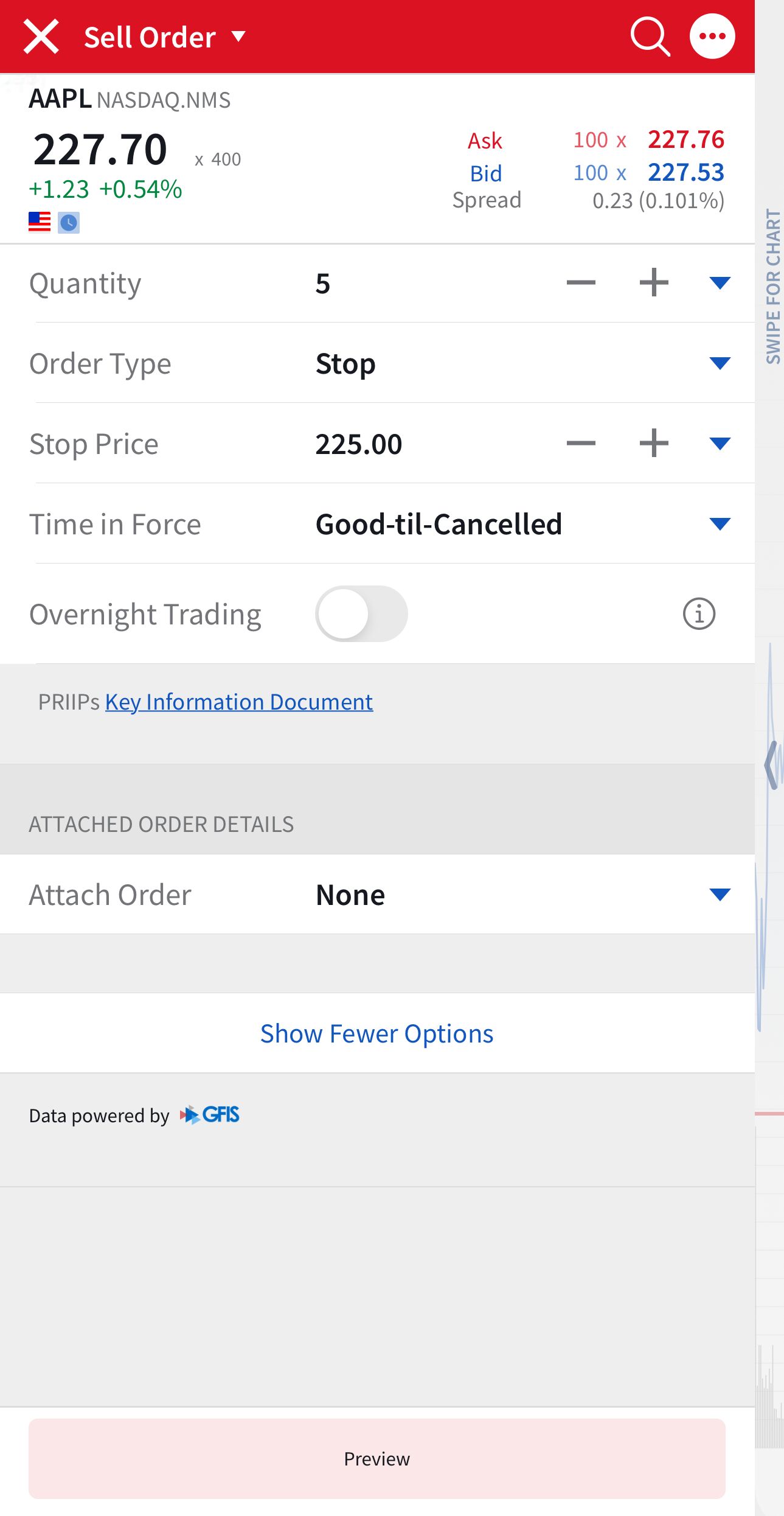784x1516 pixels.
Task: Click the delayed-data clock icon
Action: 69,223
